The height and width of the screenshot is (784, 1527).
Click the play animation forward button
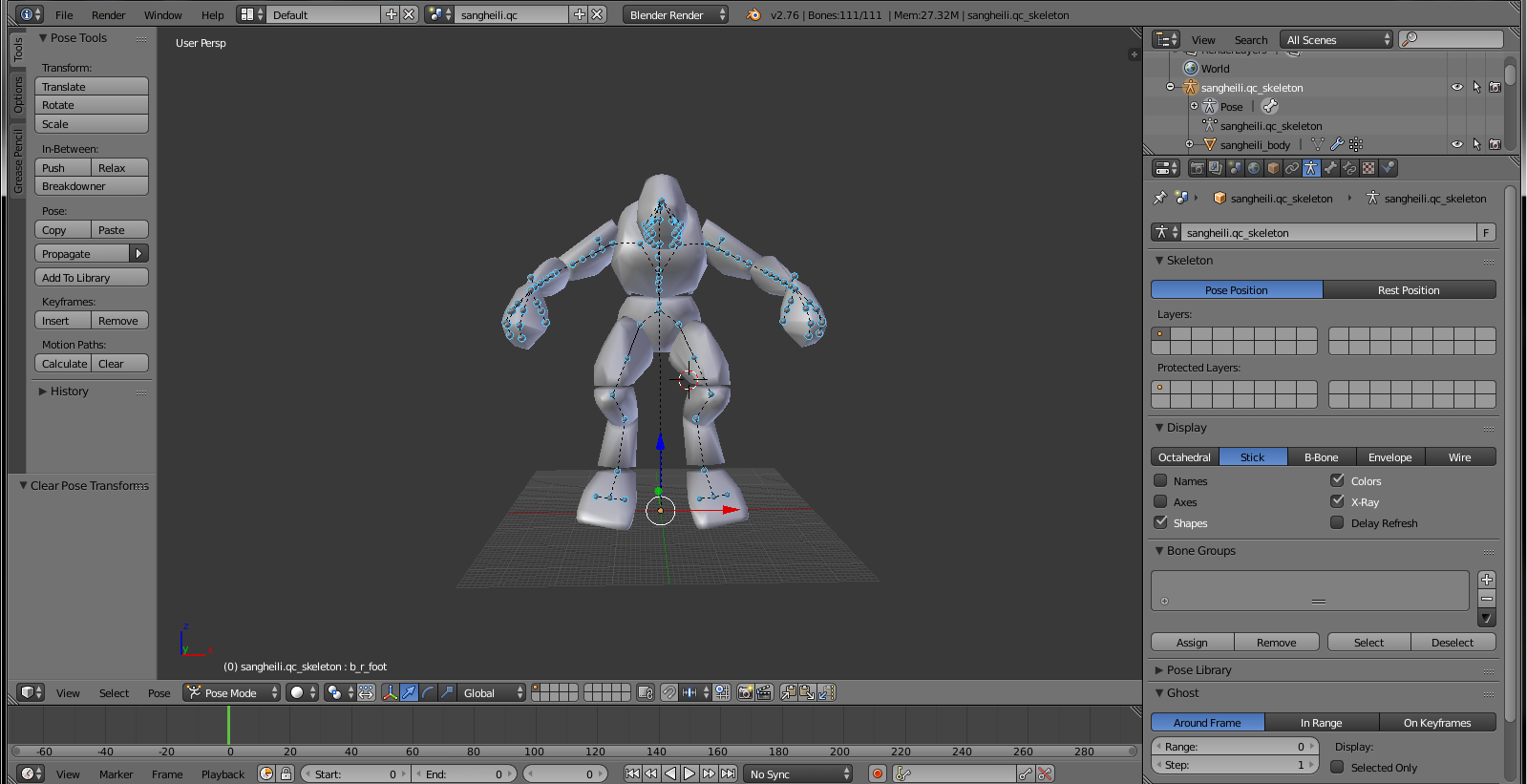[689, 773]
